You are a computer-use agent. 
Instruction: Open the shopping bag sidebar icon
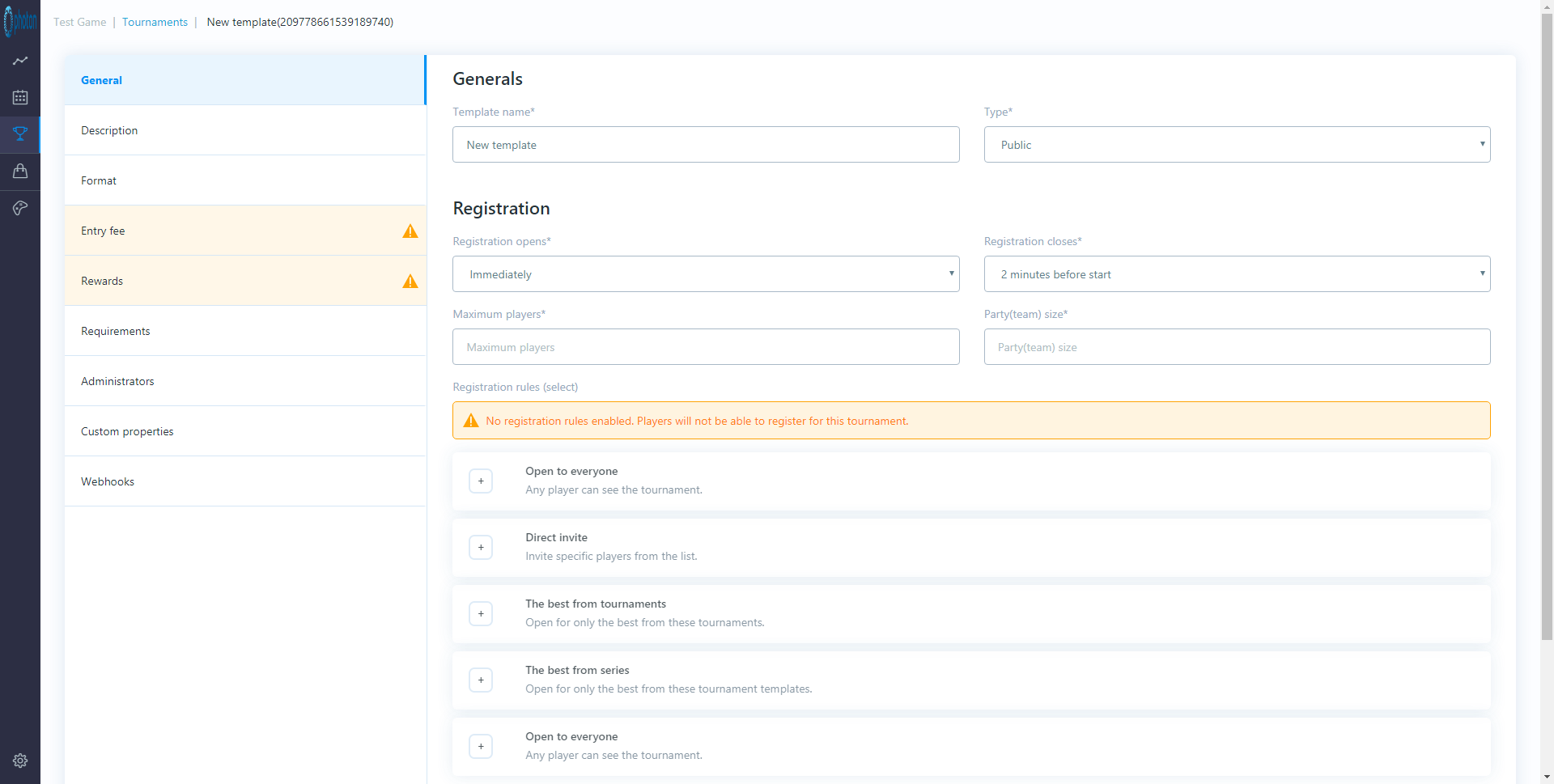pos(20,171)
